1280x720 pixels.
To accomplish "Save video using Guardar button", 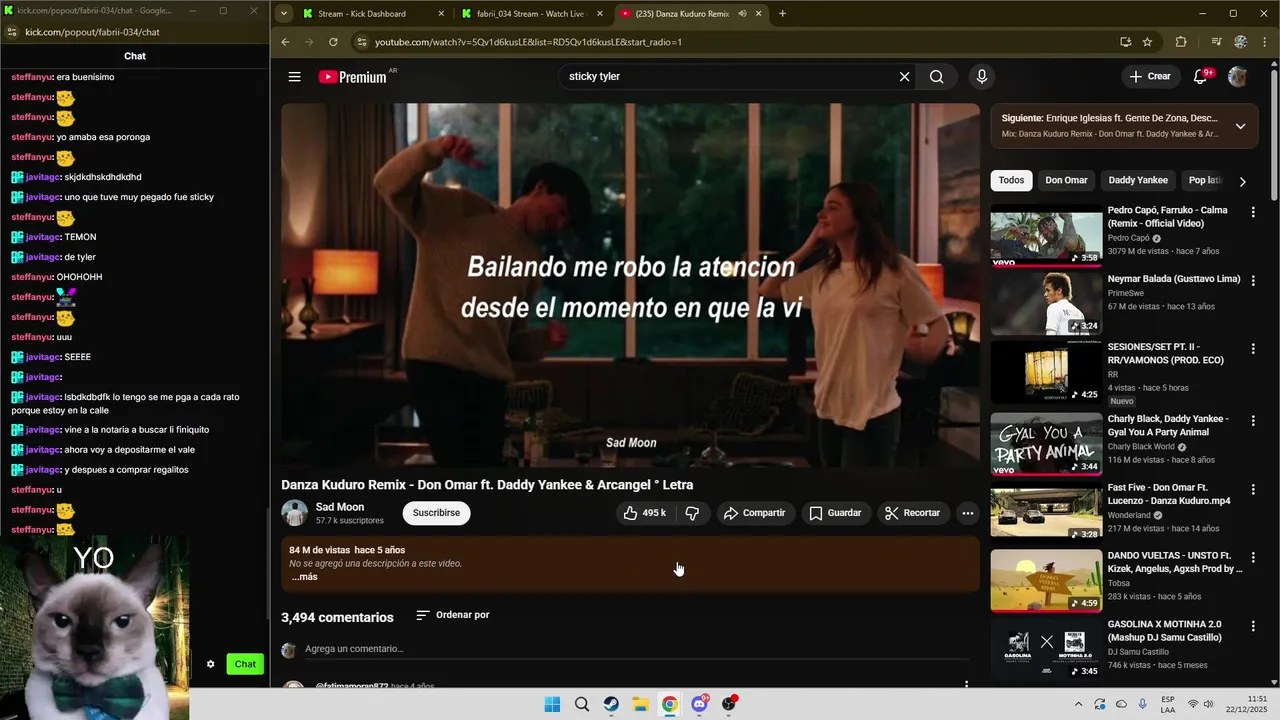I will click(x=835, y=513).
